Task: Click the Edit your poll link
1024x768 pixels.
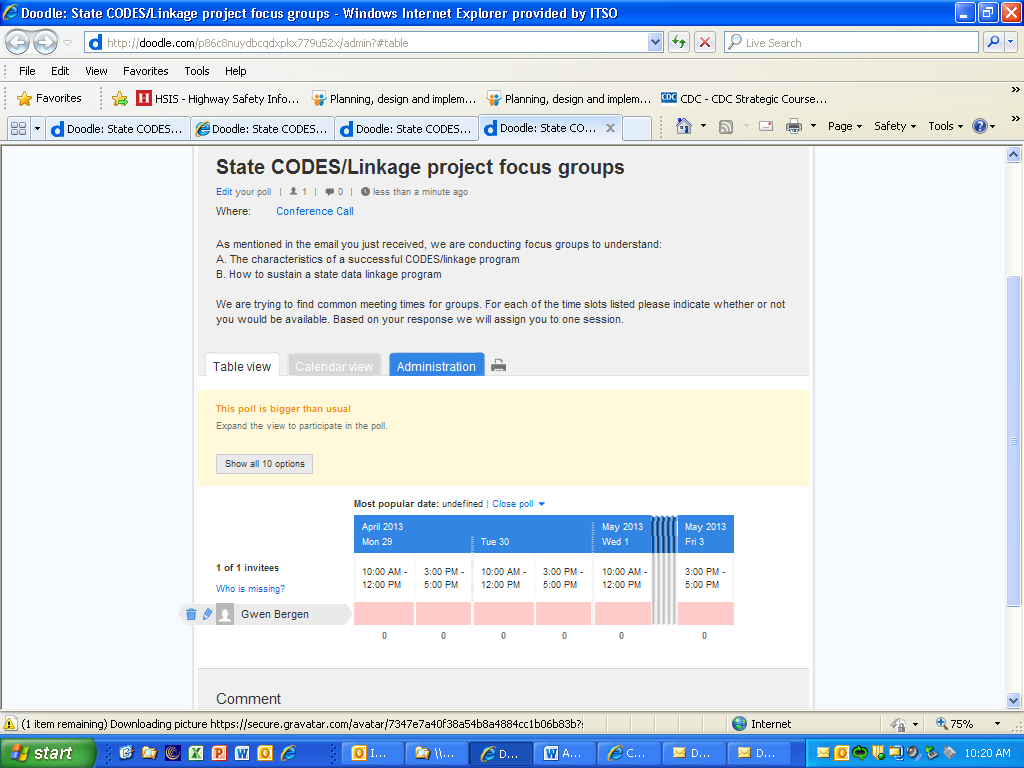Action: tap(224, 192)
